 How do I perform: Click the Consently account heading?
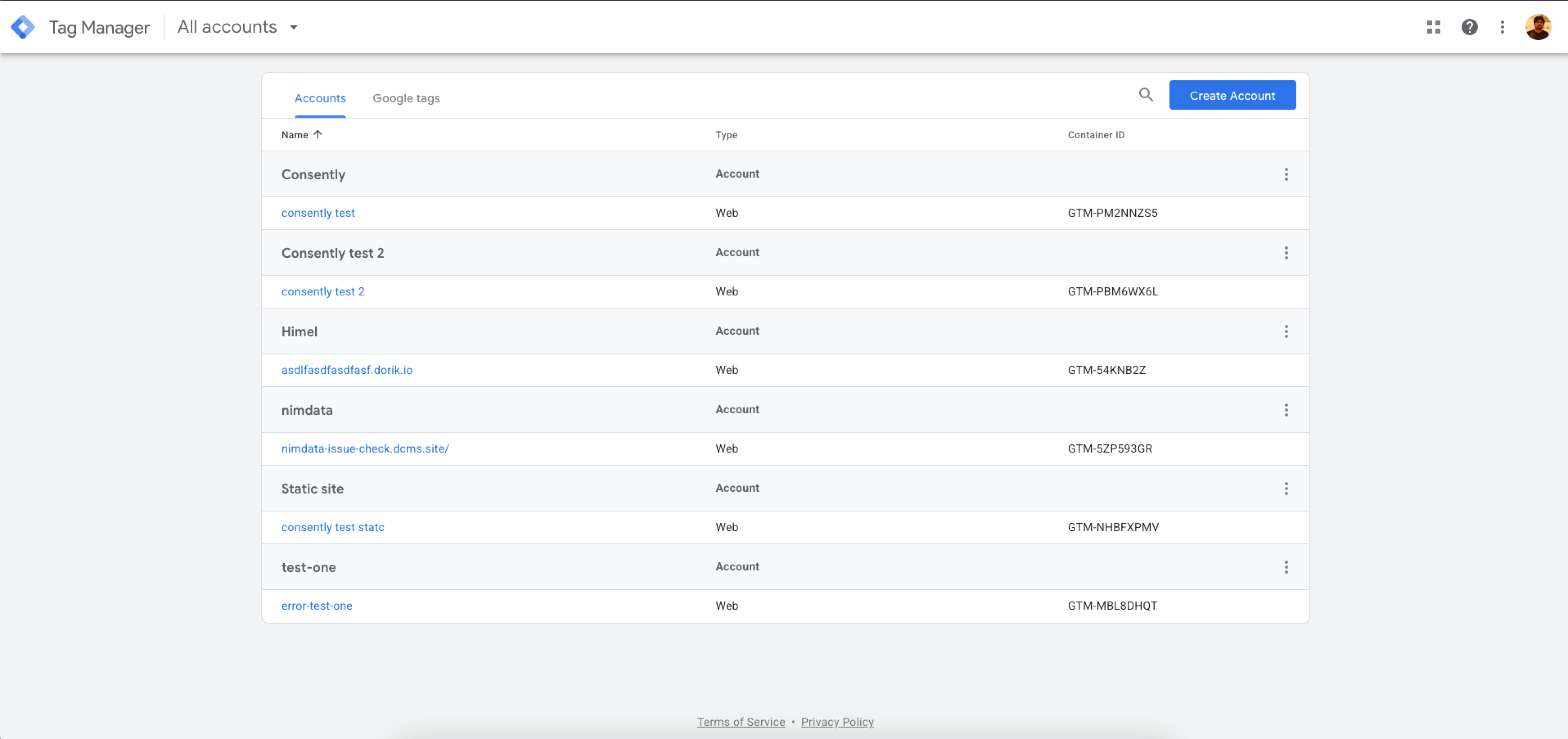click(313, 175)
